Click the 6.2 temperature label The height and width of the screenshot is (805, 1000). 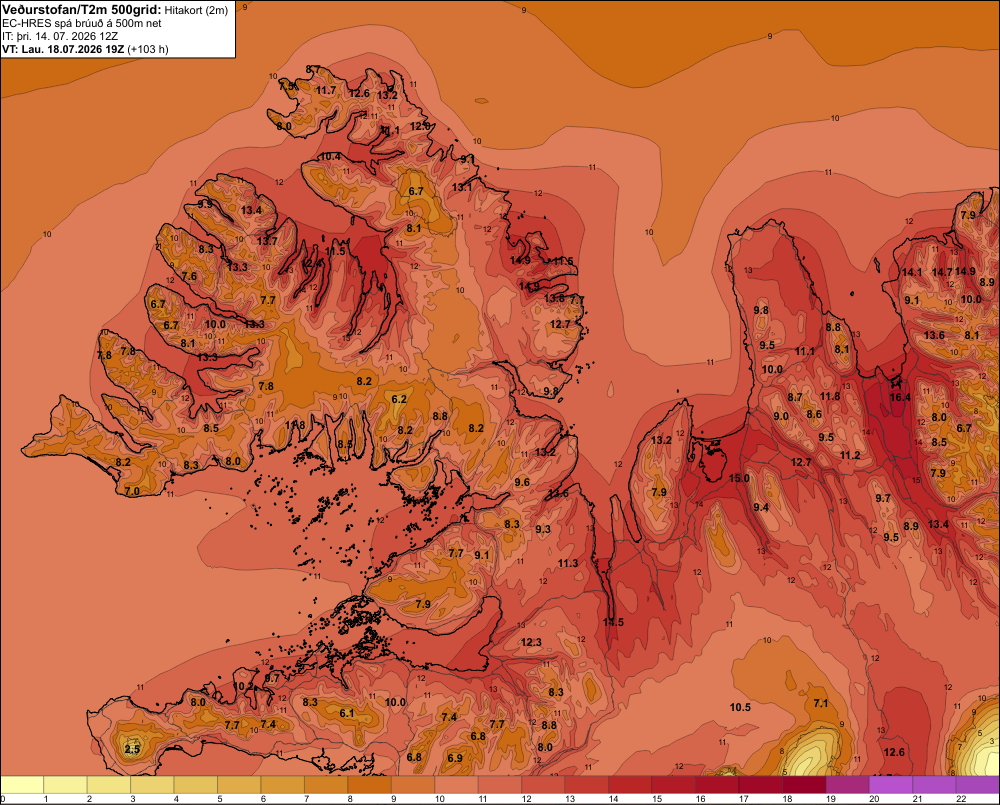[399, 399]
